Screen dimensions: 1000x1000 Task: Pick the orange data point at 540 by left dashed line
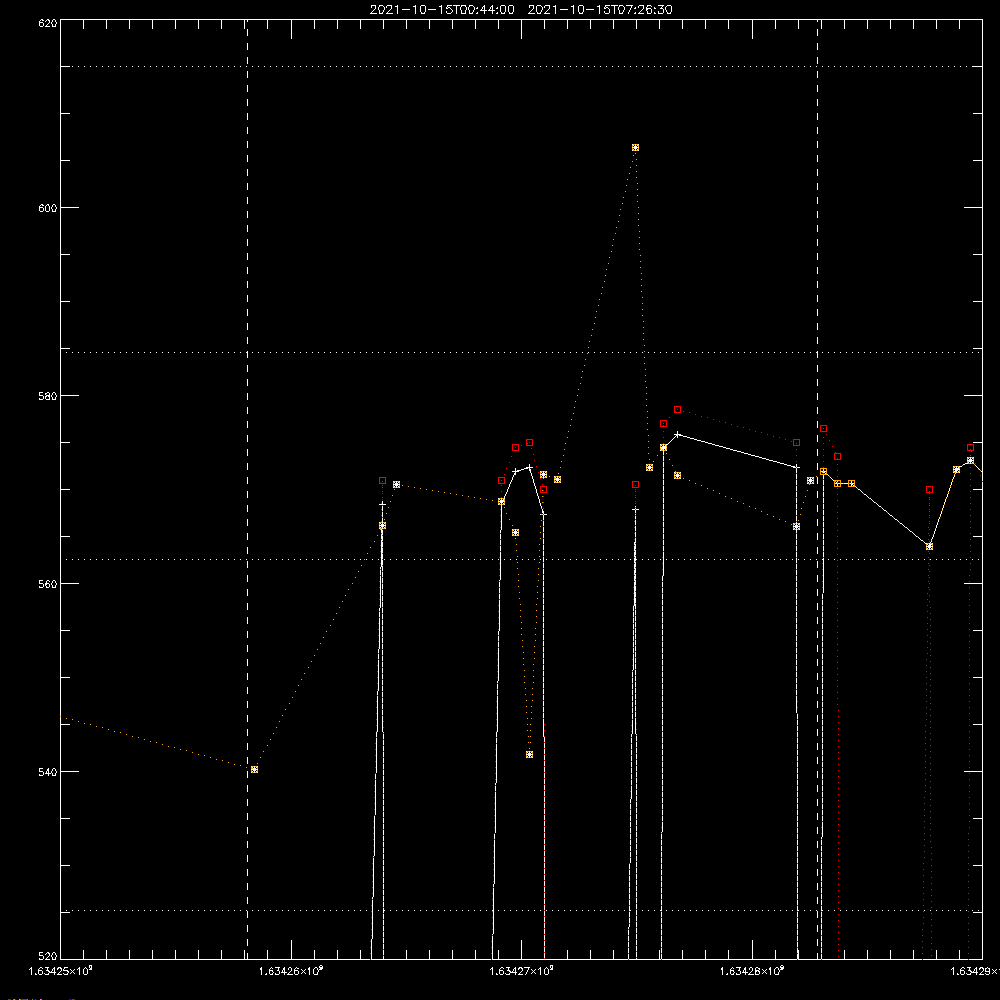(x=254, y=770)
